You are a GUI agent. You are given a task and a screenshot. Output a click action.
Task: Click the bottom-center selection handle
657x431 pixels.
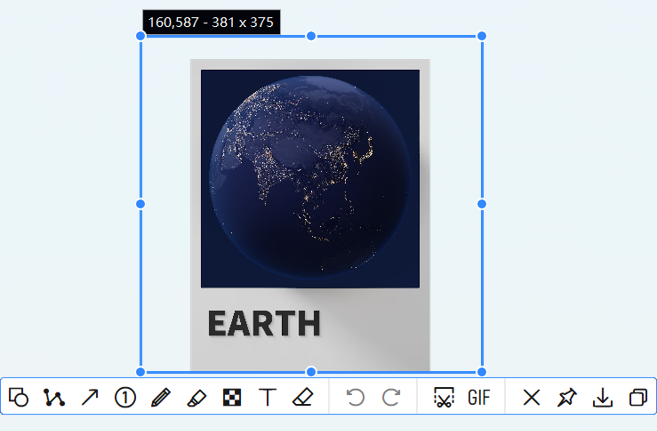[x=311, y=372]
